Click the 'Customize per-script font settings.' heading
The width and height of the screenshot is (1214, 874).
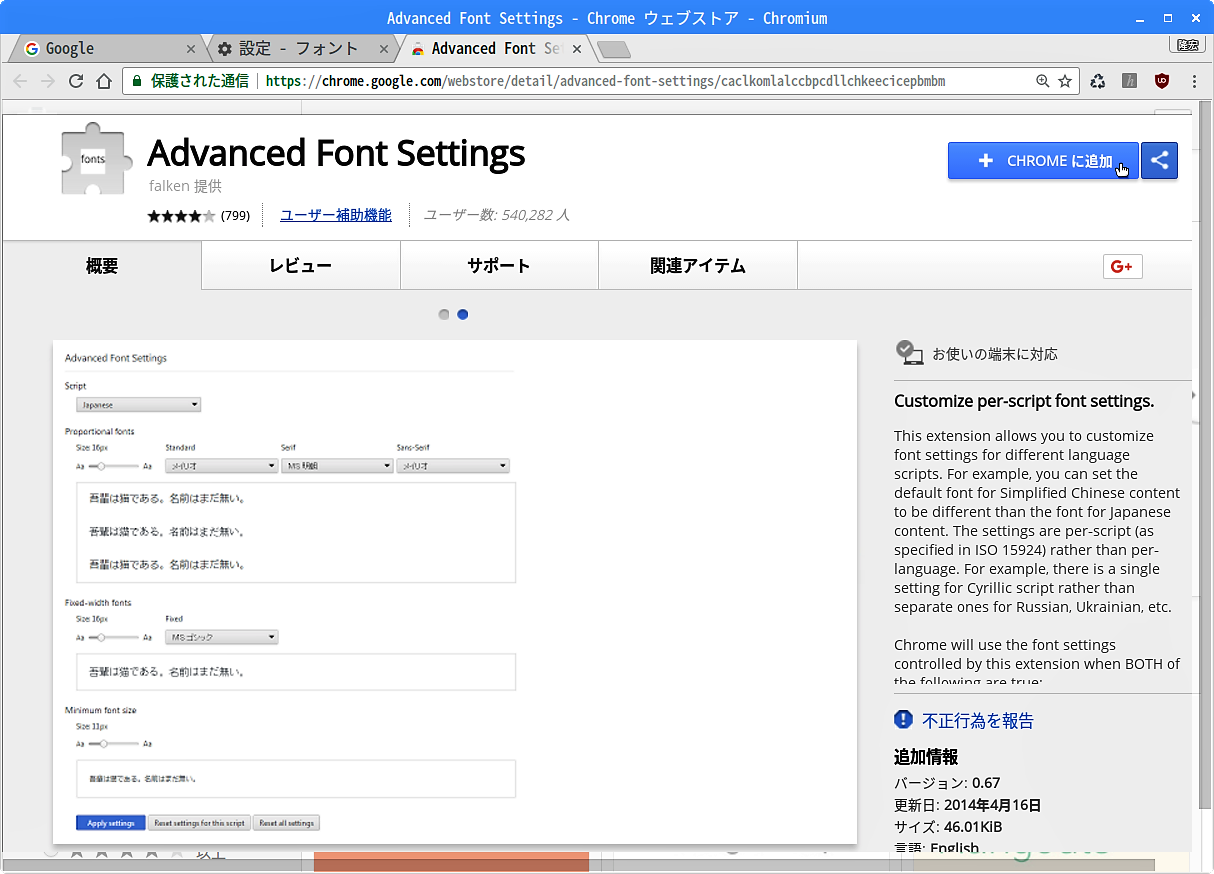(x=1024, y=401)
